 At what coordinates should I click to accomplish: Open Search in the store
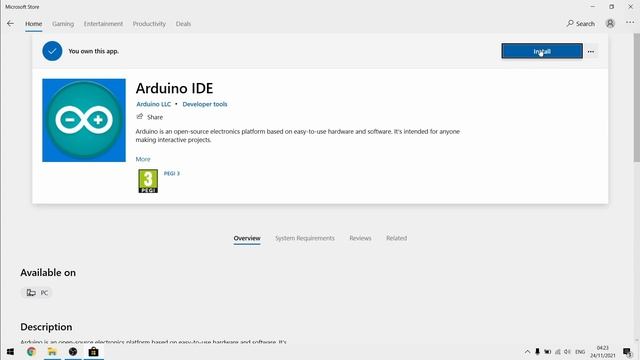580,24
